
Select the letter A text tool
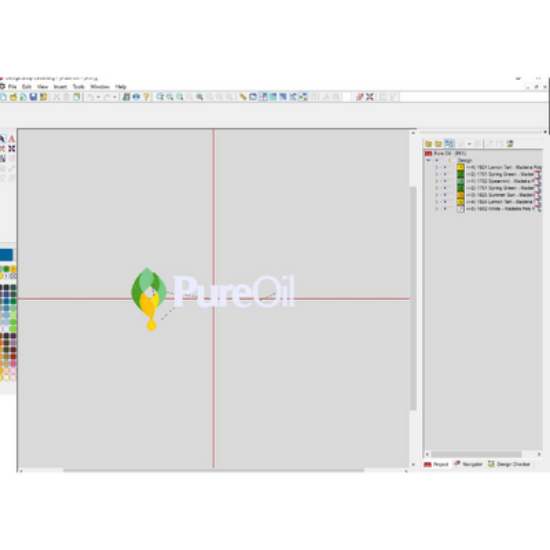12,139
